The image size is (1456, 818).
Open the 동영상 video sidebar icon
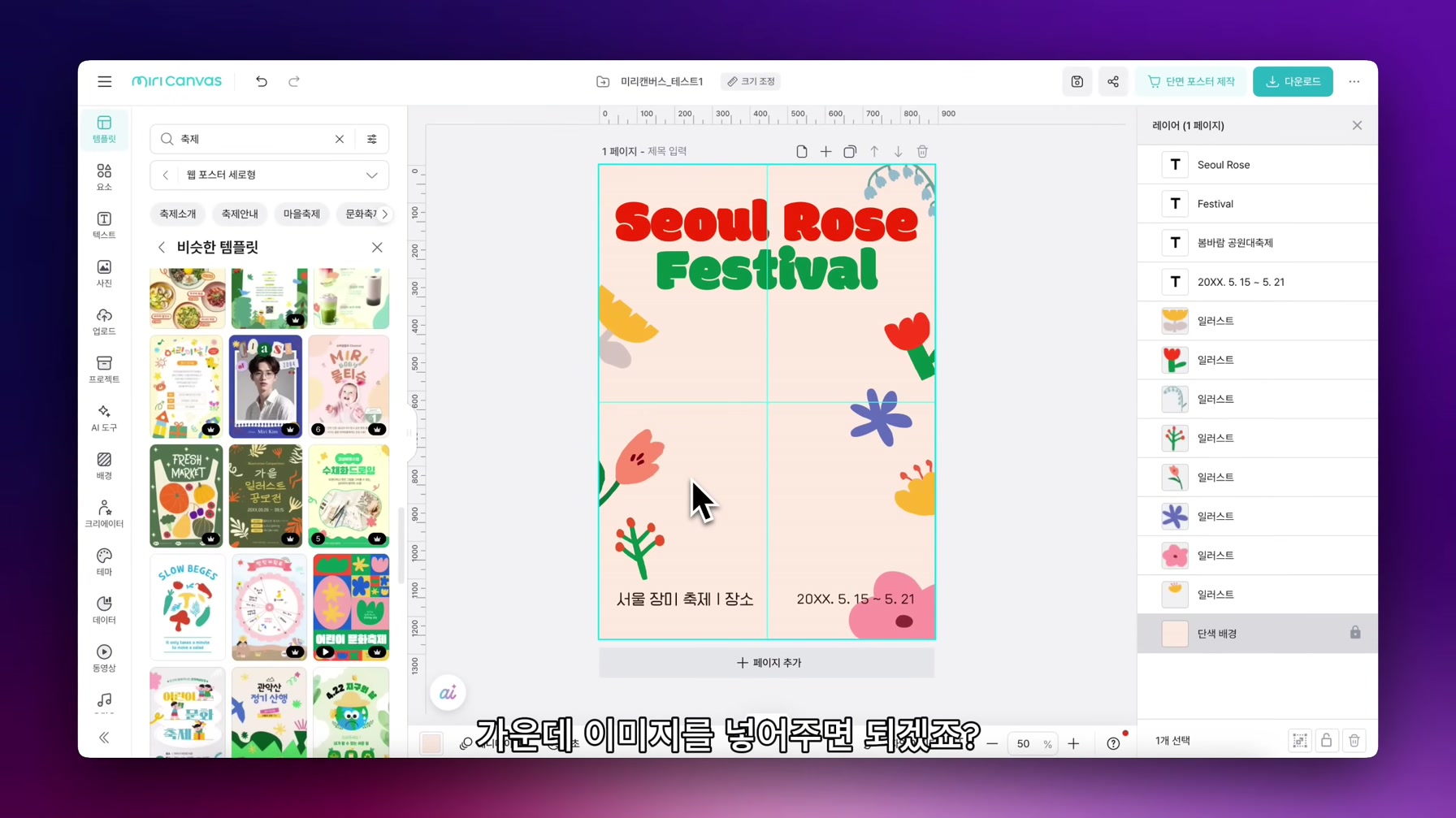click(104, 658)
